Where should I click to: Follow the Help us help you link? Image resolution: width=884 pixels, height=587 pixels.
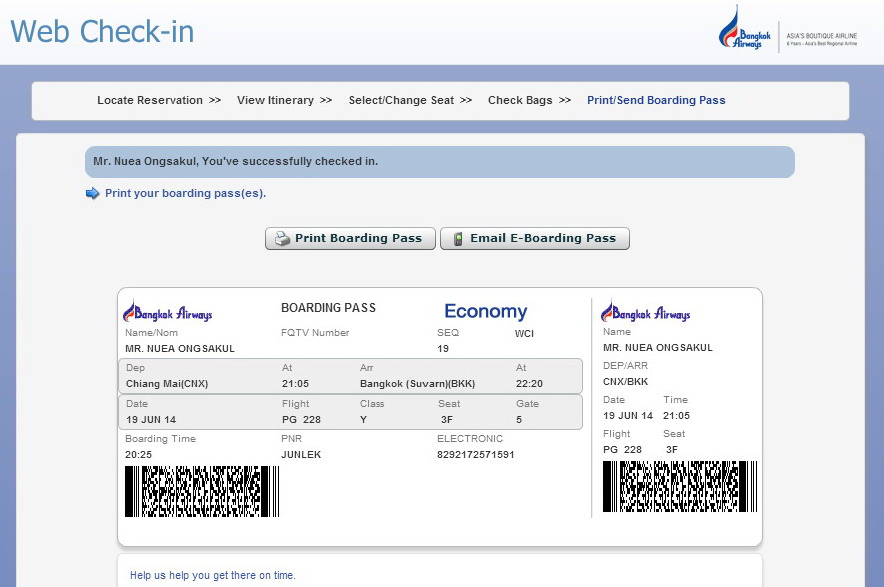(x=213, y=575)
